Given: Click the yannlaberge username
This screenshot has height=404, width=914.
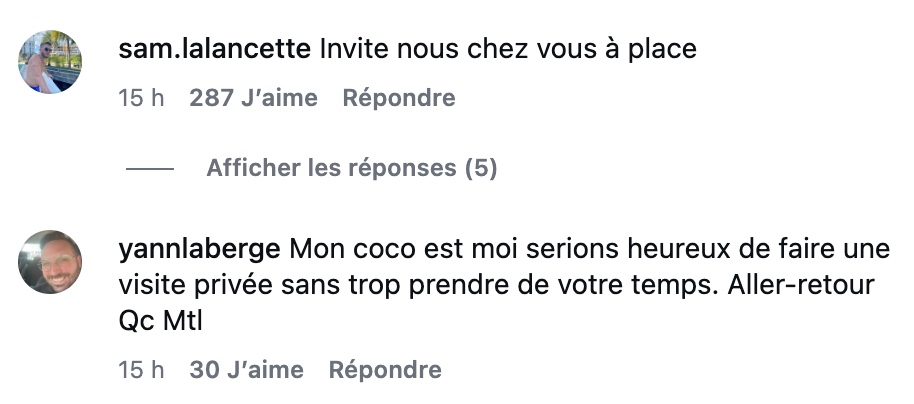Looking at the screenshot, I should coord(199,248).
